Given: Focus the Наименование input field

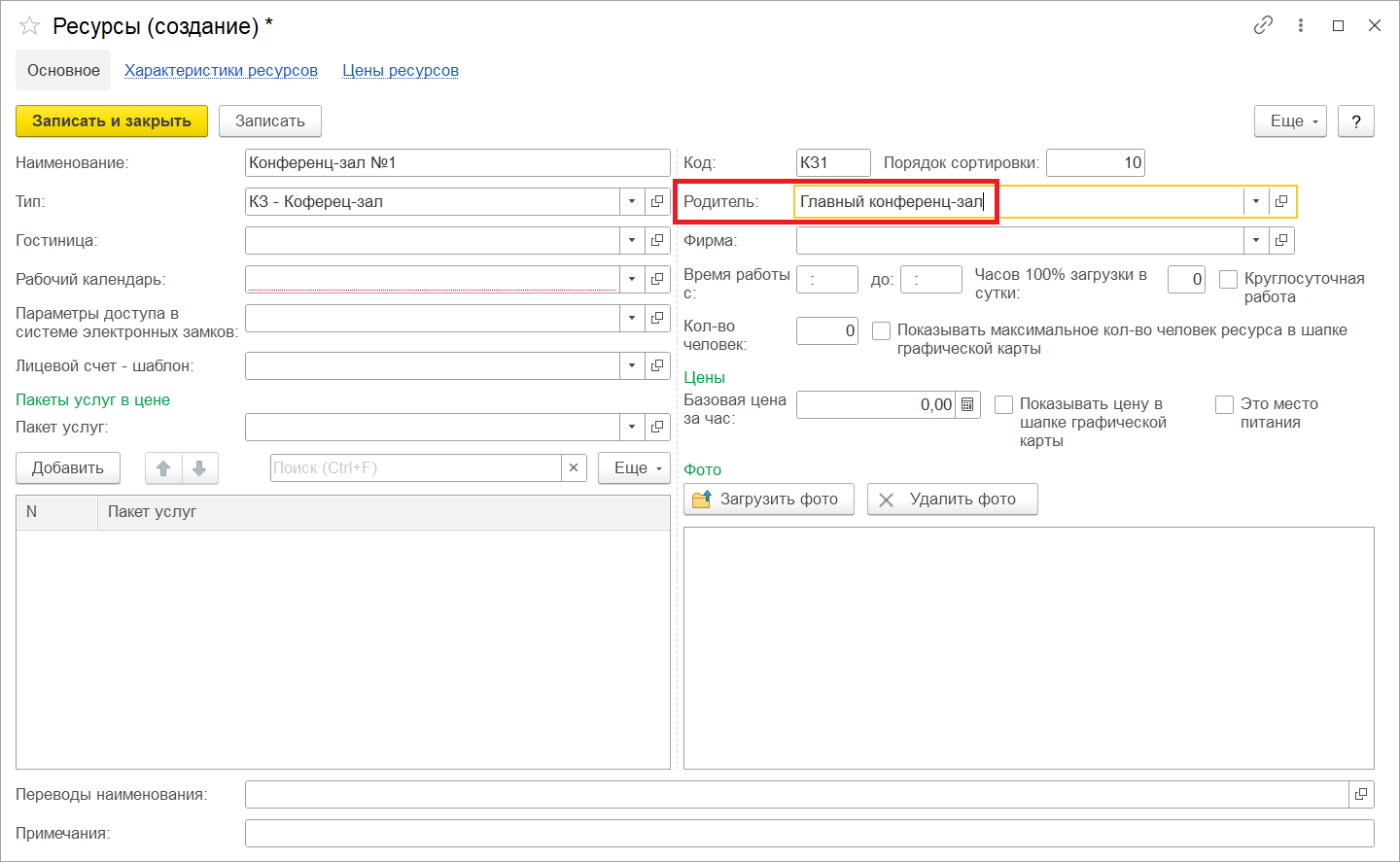Looking at the screenshot, I should (457, 162).
